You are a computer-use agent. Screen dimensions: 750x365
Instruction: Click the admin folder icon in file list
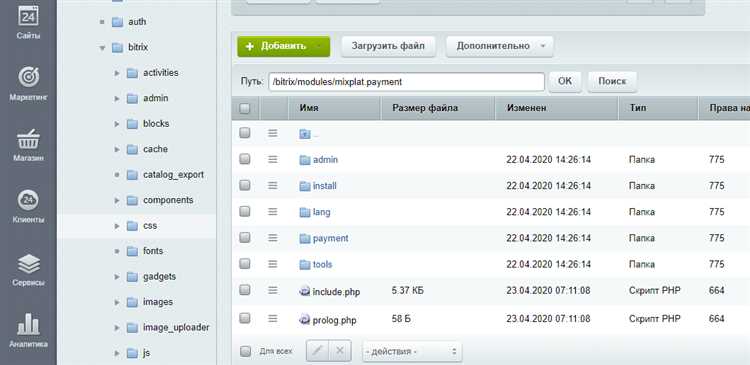305,160
